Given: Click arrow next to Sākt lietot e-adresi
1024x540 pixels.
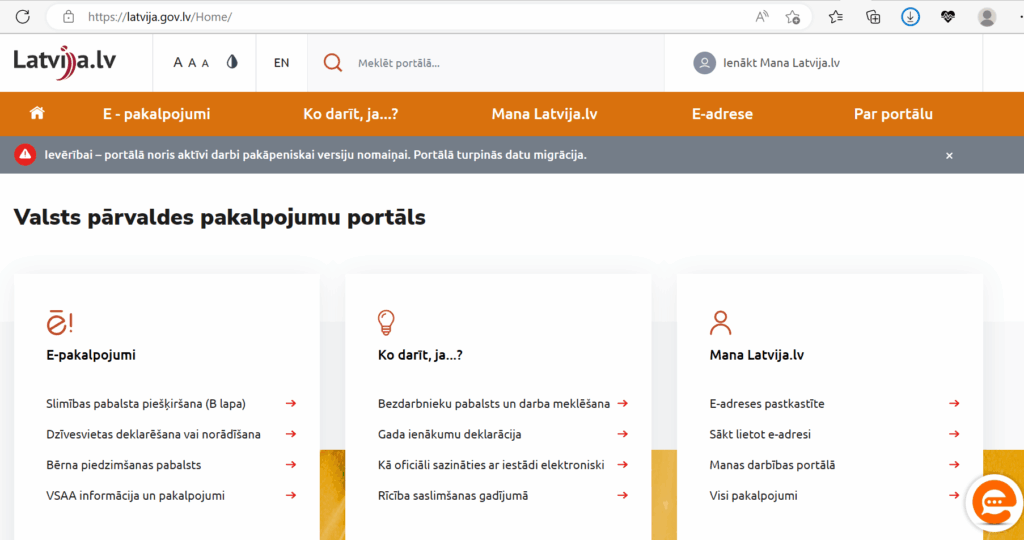Looking at the screenshot, I should pos(954,434).
